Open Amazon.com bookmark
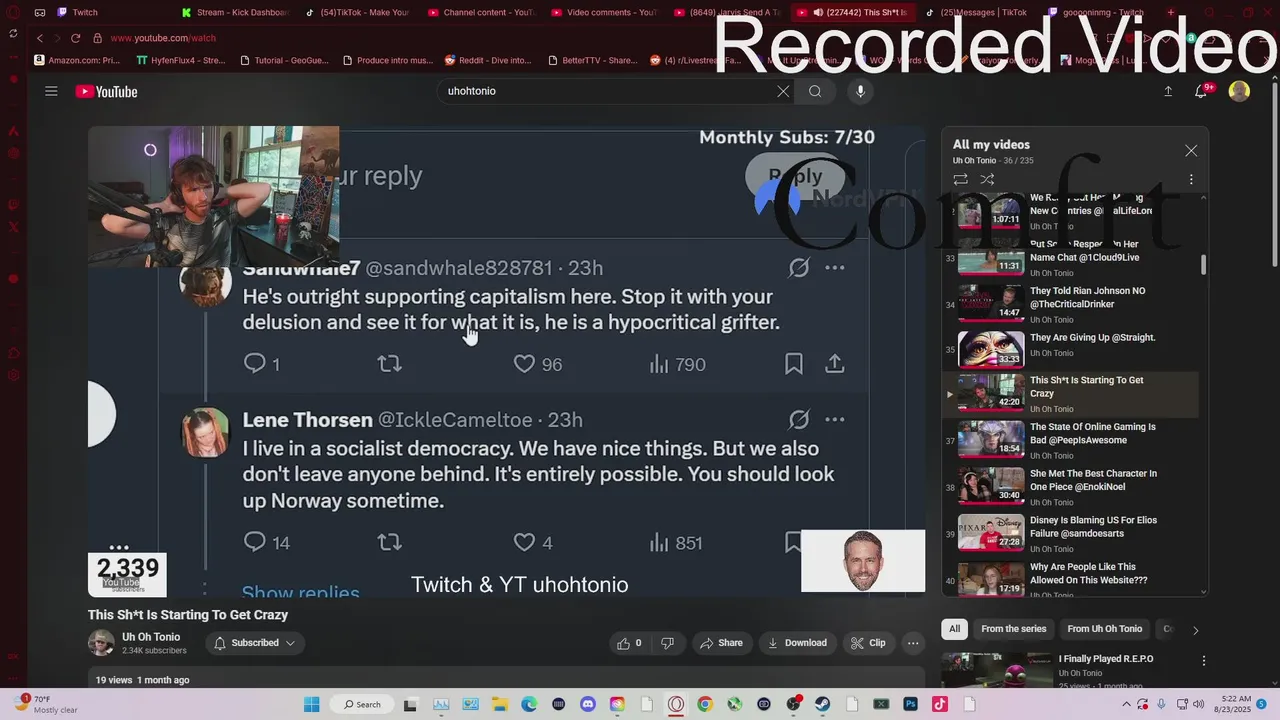The image size is (1280, 720). 77,60
